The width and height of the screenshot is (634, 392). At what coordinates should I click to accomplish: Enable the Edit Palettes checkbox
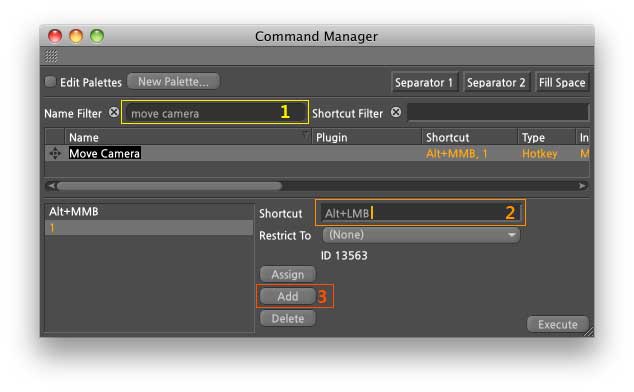pos(50,82)
